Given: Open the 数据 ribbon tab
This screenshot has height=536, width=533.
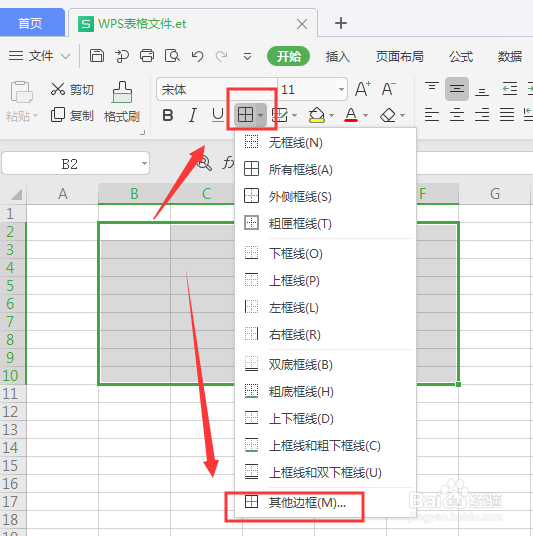Looking at the screenshot, I should (x=510, y=56).
